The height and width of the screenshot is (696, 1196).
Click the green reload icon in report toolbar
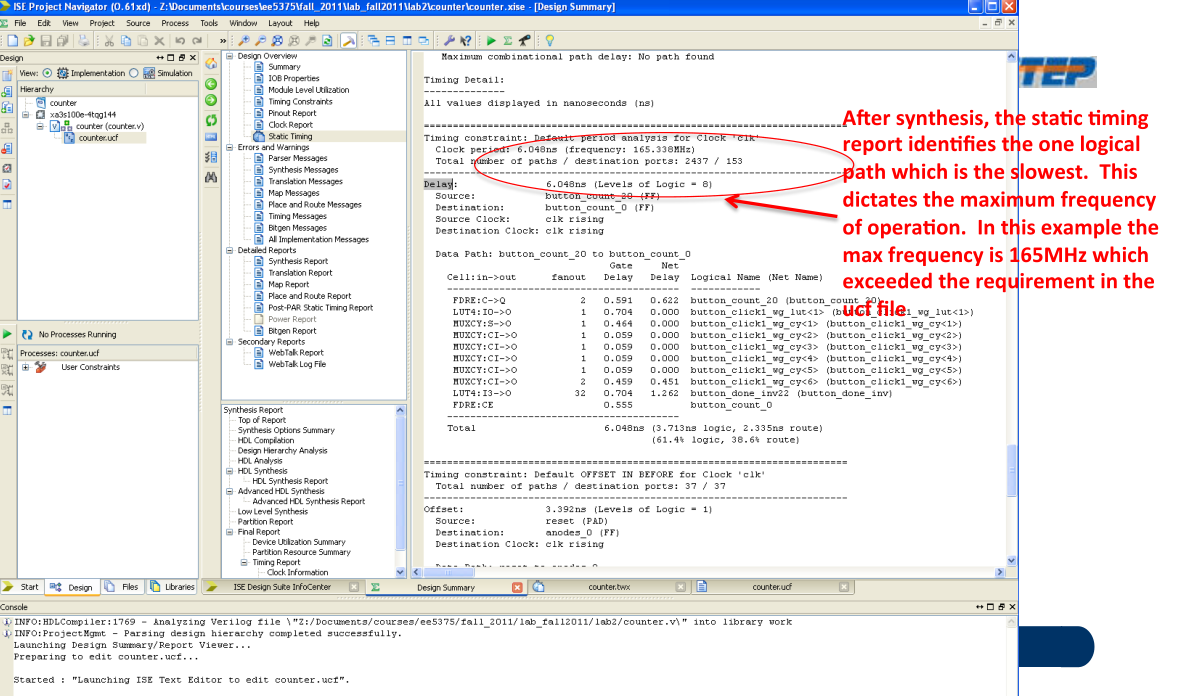click(211, 120)
